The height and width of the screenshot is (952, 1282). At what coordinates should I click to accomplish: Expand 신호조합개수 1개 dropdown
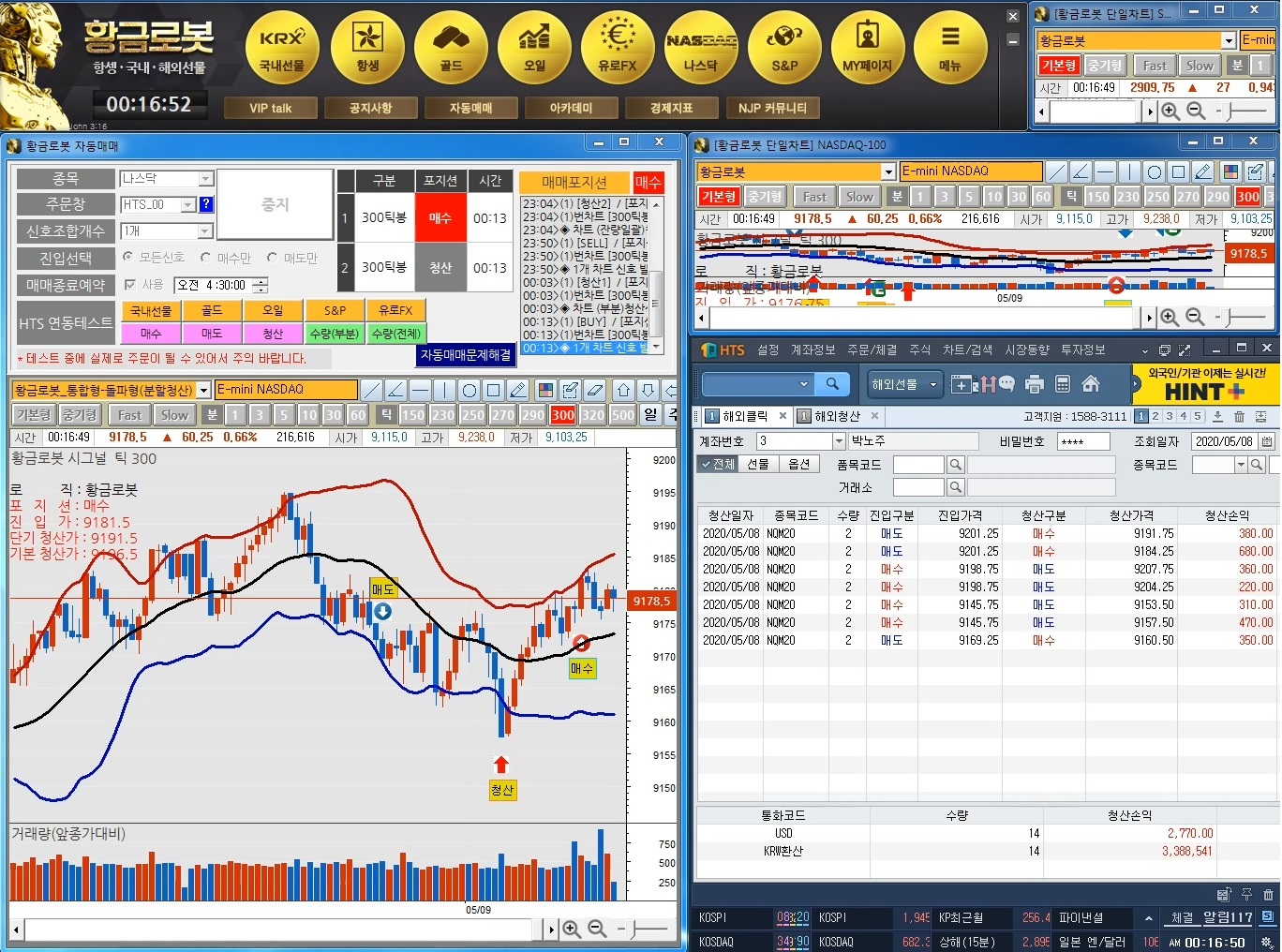point(206,231)
